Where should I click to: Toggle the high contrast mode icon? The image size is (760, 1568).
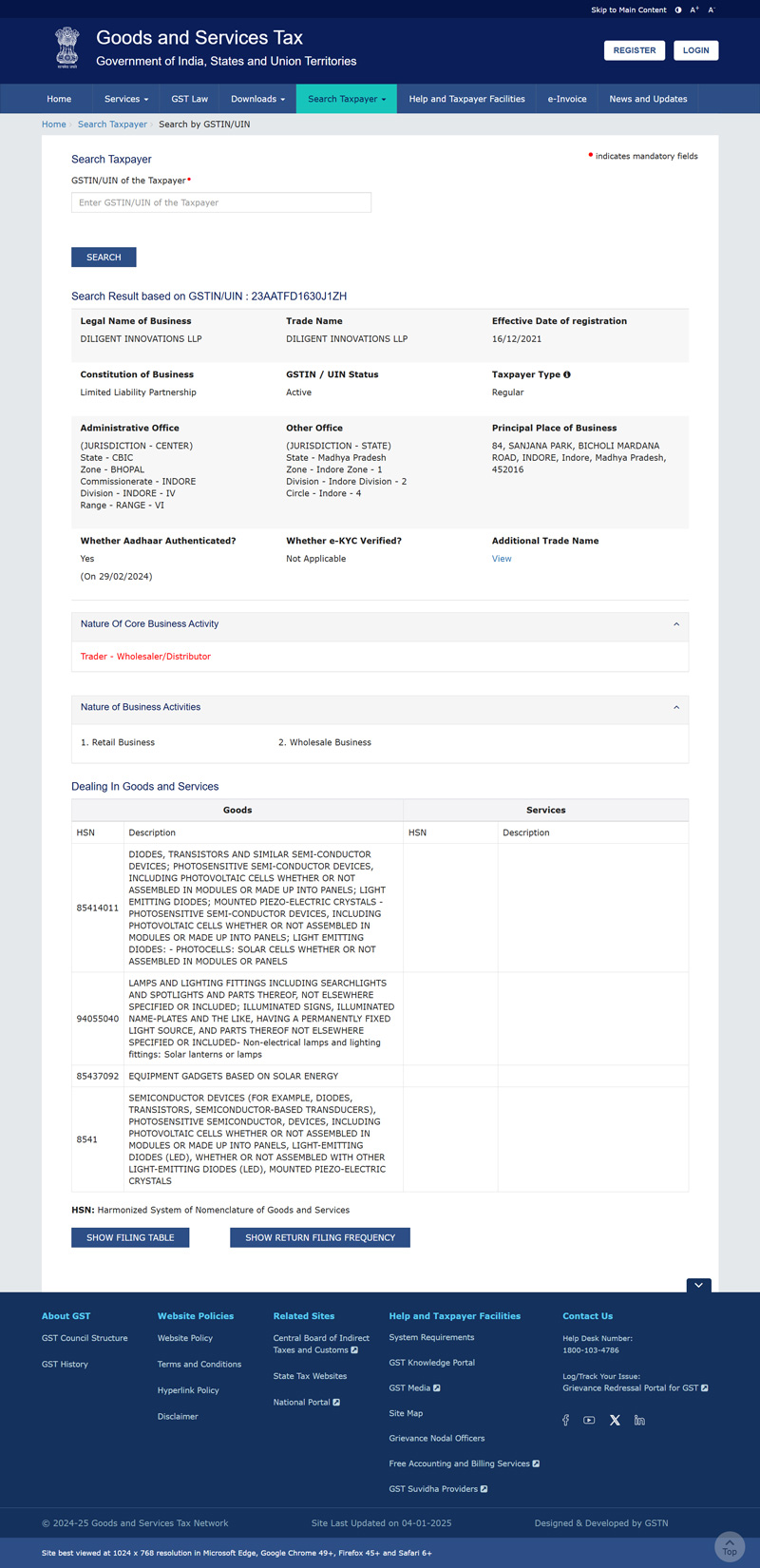pyautogui.click(x=678, y=10)
